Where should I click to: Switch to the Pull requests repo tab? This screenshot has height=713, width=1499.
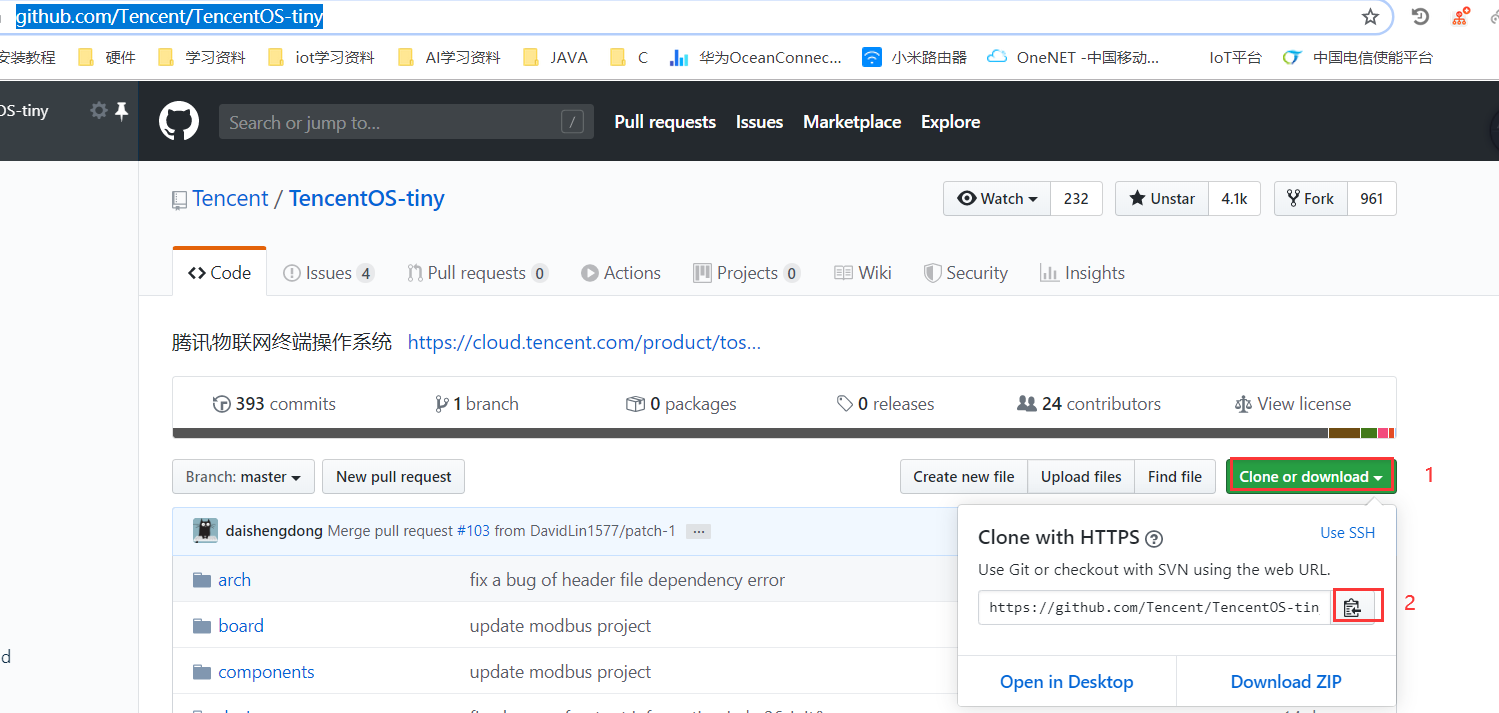[x=477, y=273]
